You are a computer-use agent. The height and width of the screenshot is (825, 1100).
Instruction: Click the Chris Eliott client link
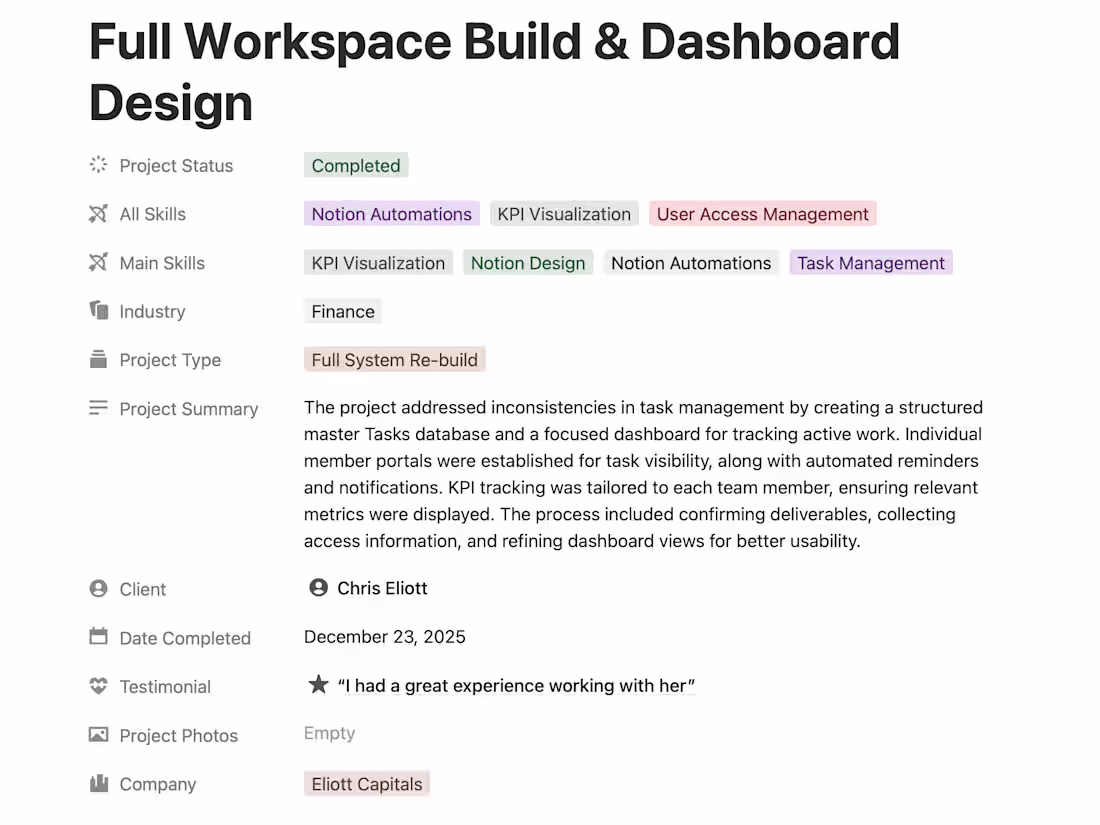point(381,588)
